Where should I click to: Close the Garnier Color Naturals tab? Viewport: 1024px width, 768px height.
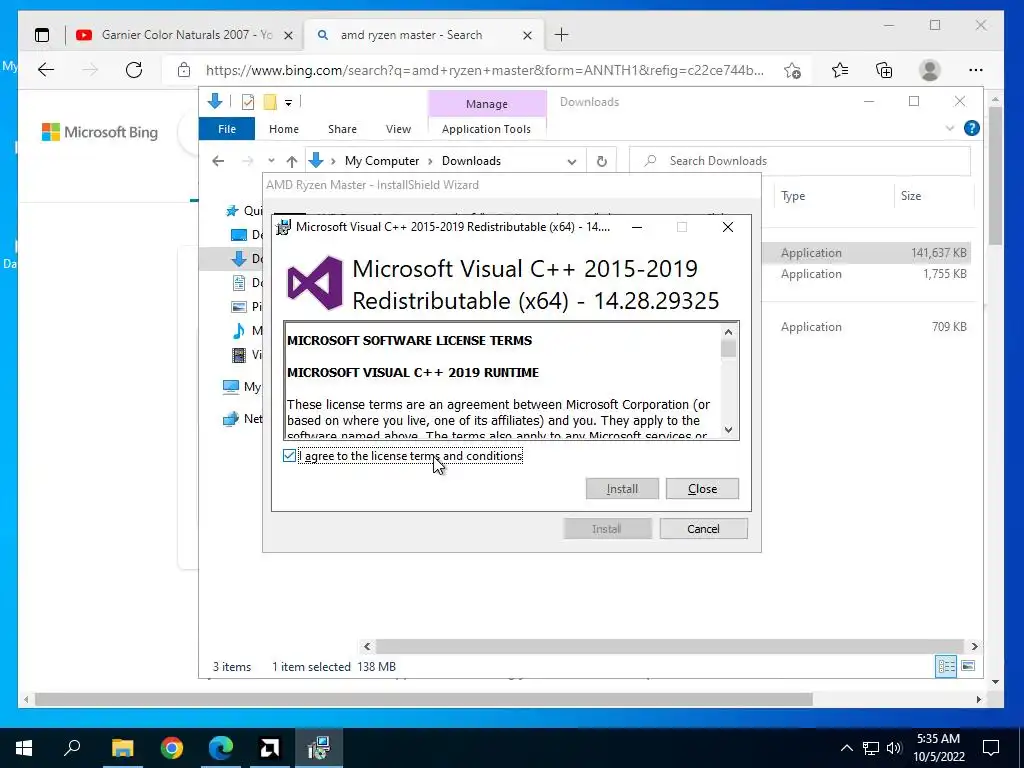click(288, 35)
